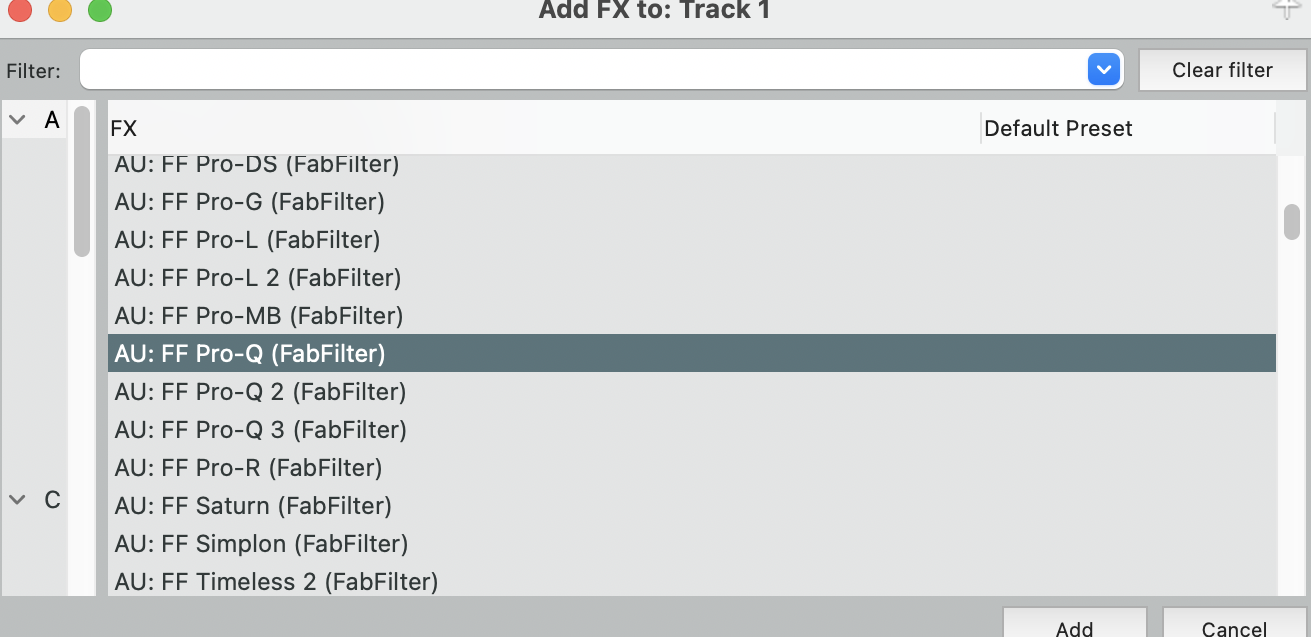Select AU: FF Timeless 2 plugin

(x=276, y=582)
